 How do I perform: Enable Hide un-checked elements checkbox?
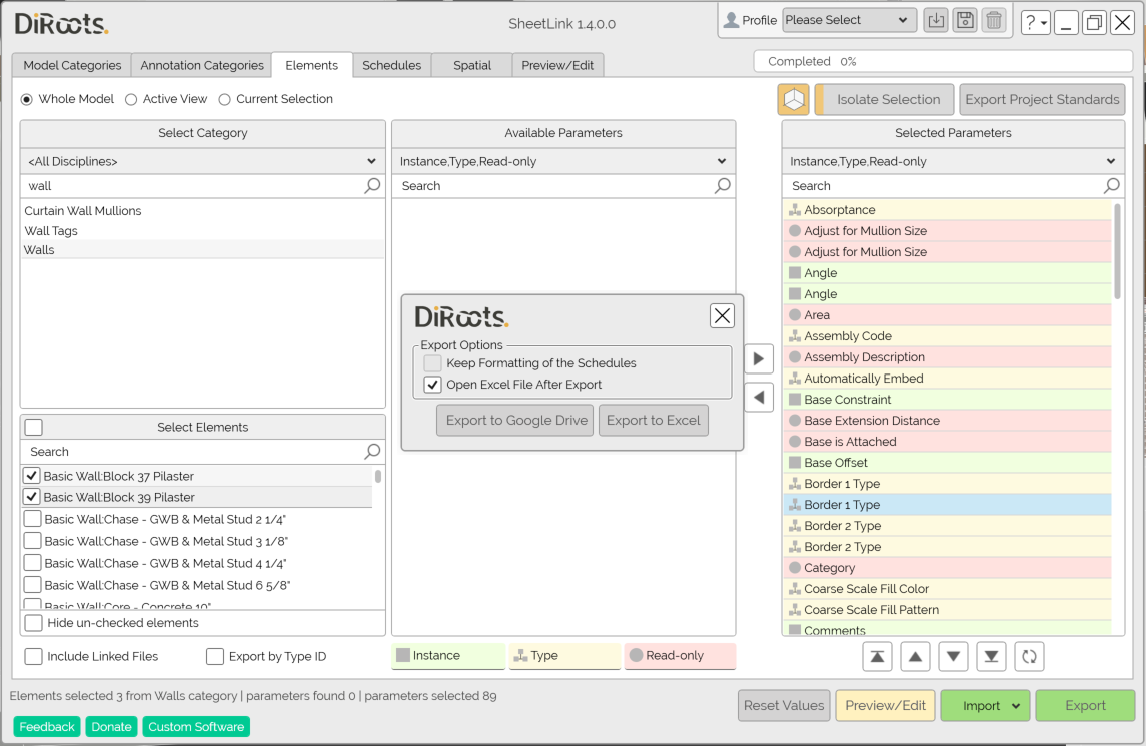(34, 623)
